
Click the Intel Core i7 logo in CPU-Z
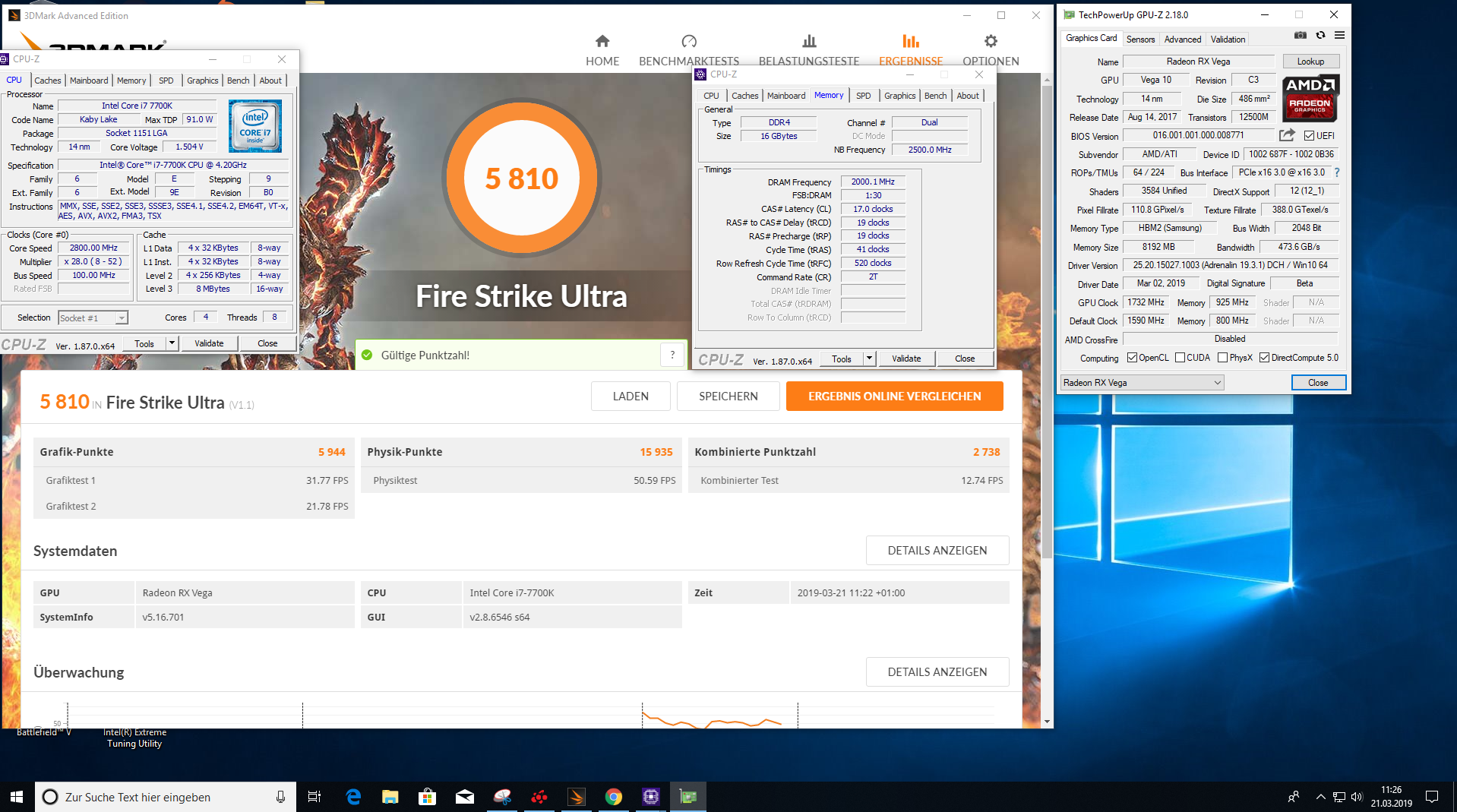click(255, 126)
